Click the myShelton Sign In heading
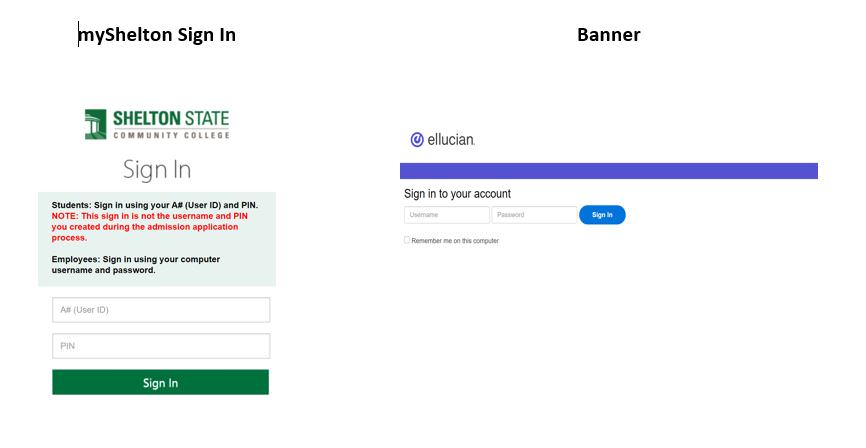The width and height of the screenshot is (866, 448). pos(158,35)
